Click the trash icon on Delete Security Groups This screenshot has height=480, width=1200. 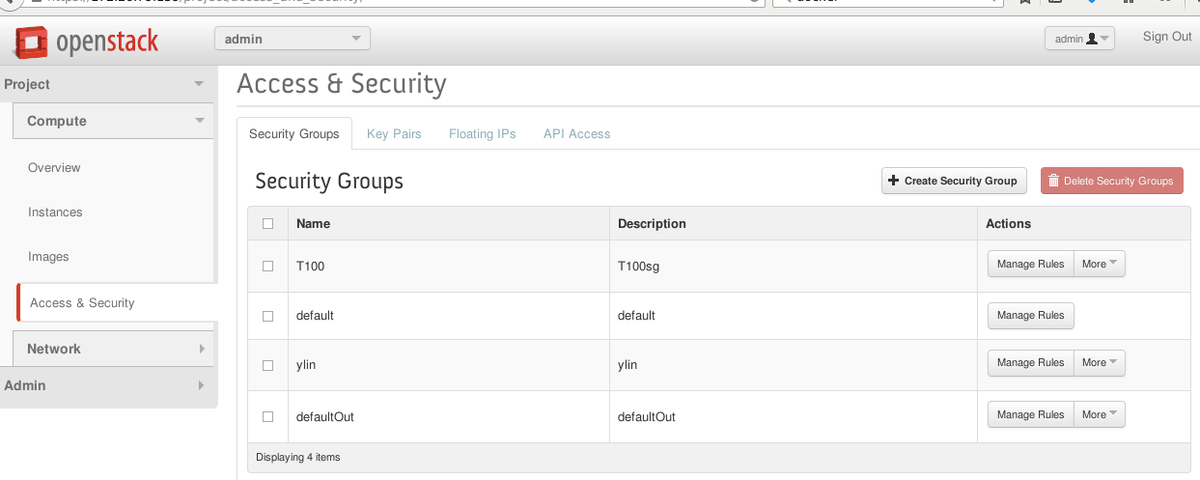(1054, 181)
